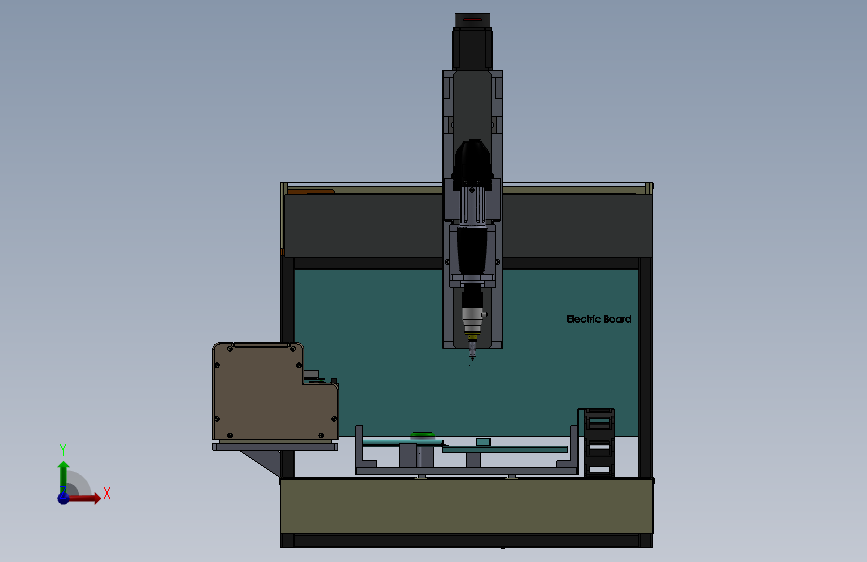Select the olive machine base panel
This screenshot has width=867, height=562.
coord(466,506)
